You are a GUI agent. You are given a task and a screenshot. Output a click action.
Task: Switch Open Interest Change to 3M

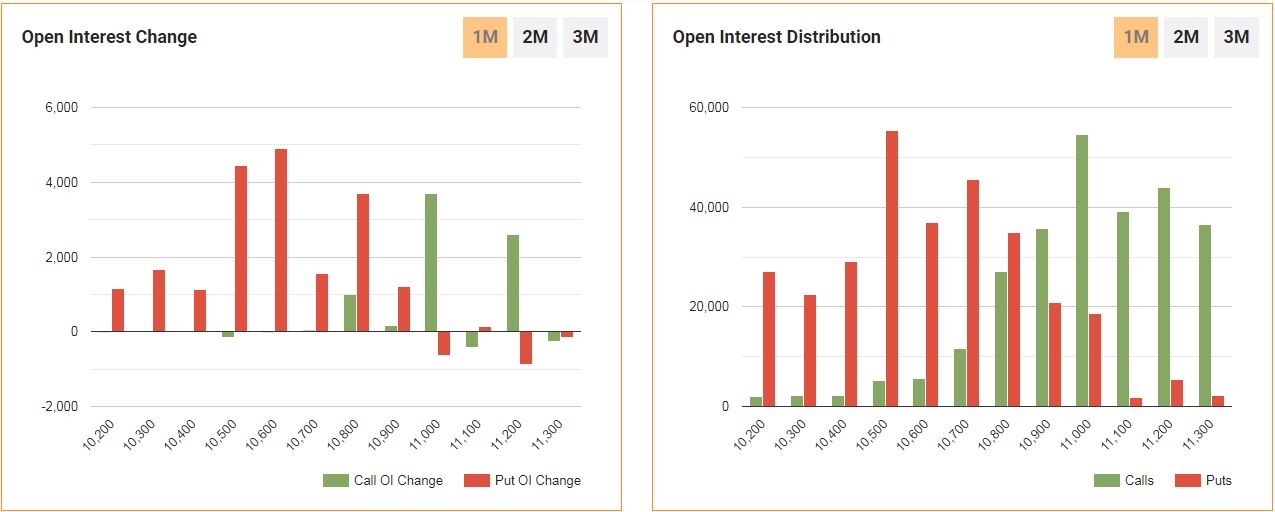click(585, 38)
